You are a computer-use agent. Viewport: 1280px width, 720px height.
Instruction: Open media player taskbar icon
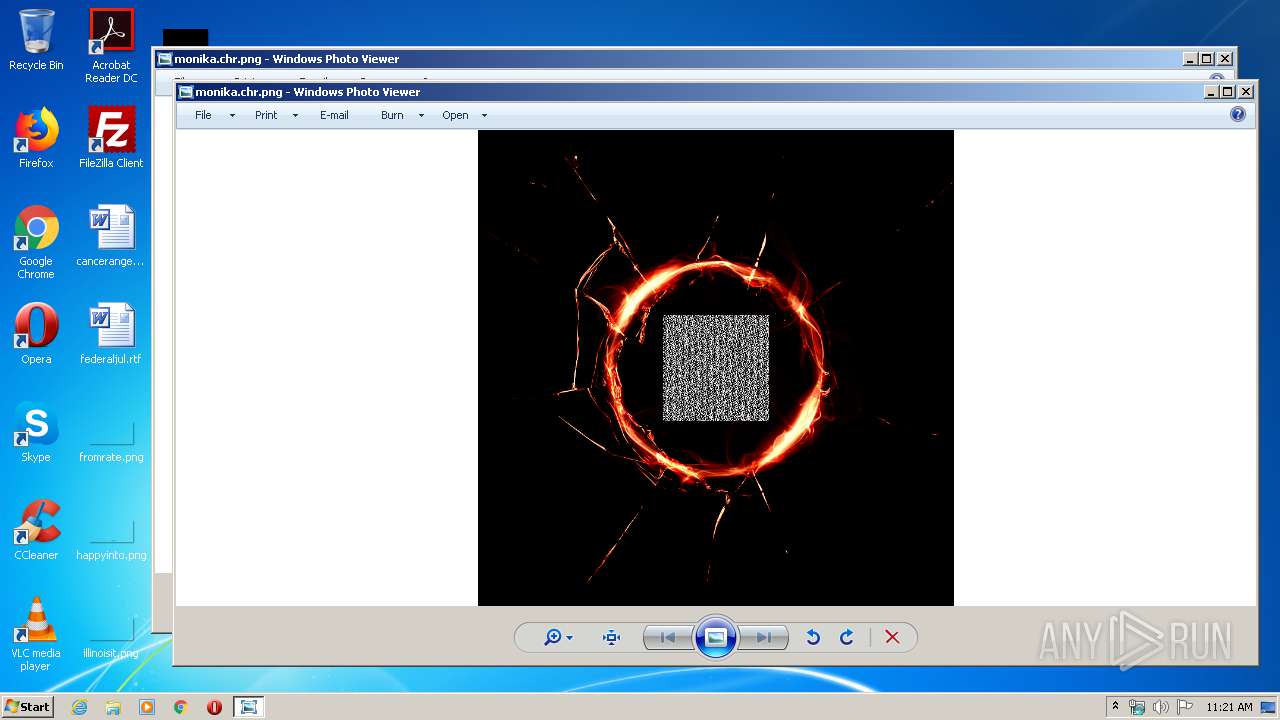147,707
